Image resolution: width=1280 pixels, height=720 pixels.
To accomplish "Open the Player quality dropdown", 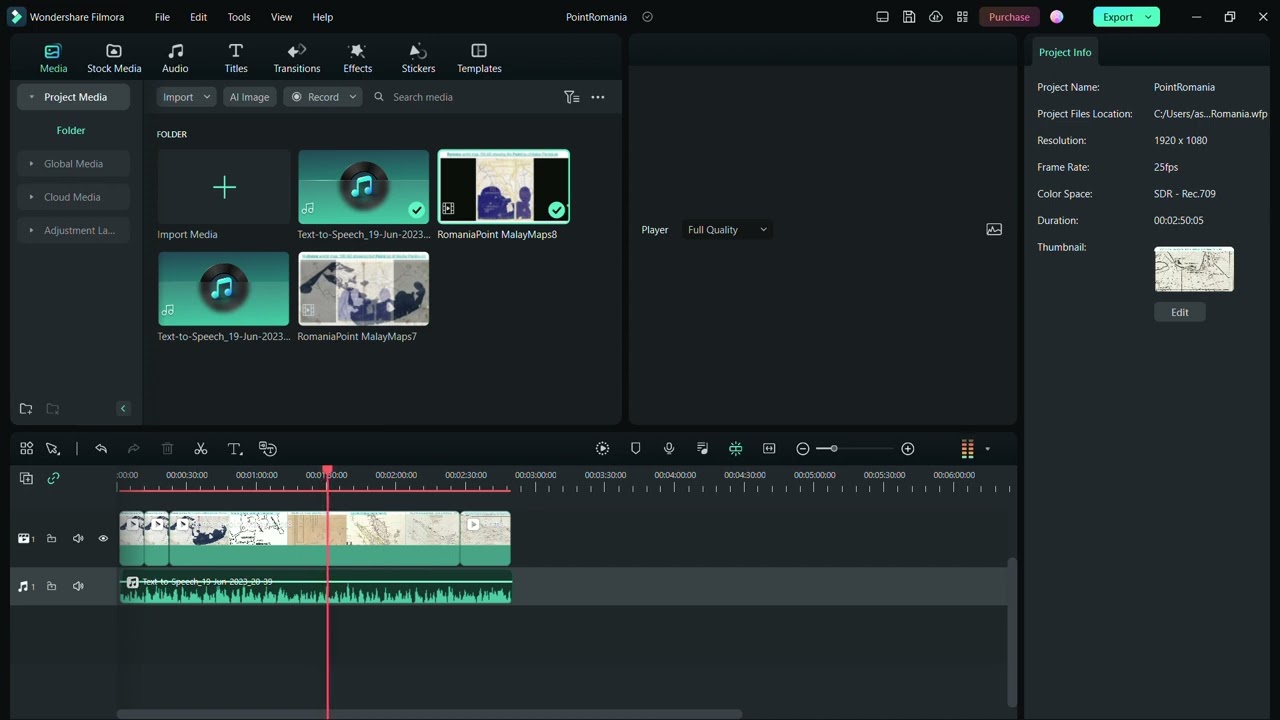I will point(727,230).
